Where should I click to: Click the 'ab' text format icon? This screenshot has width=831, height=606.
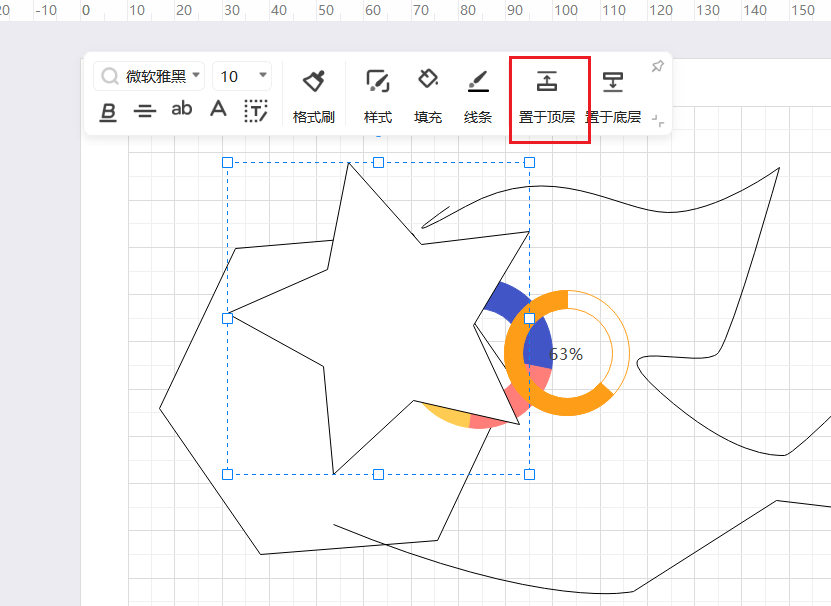[182, 109]
